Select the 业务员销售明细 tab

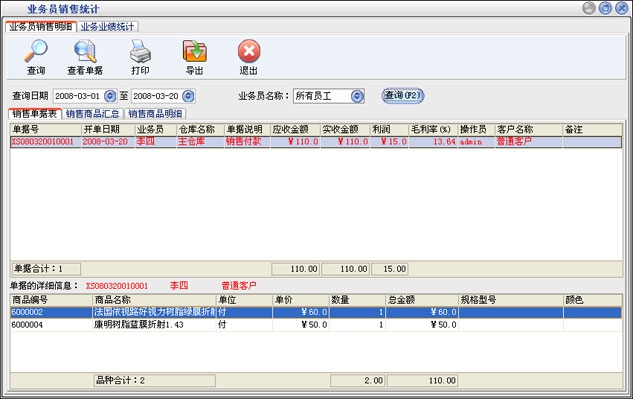tap(41, 27)
